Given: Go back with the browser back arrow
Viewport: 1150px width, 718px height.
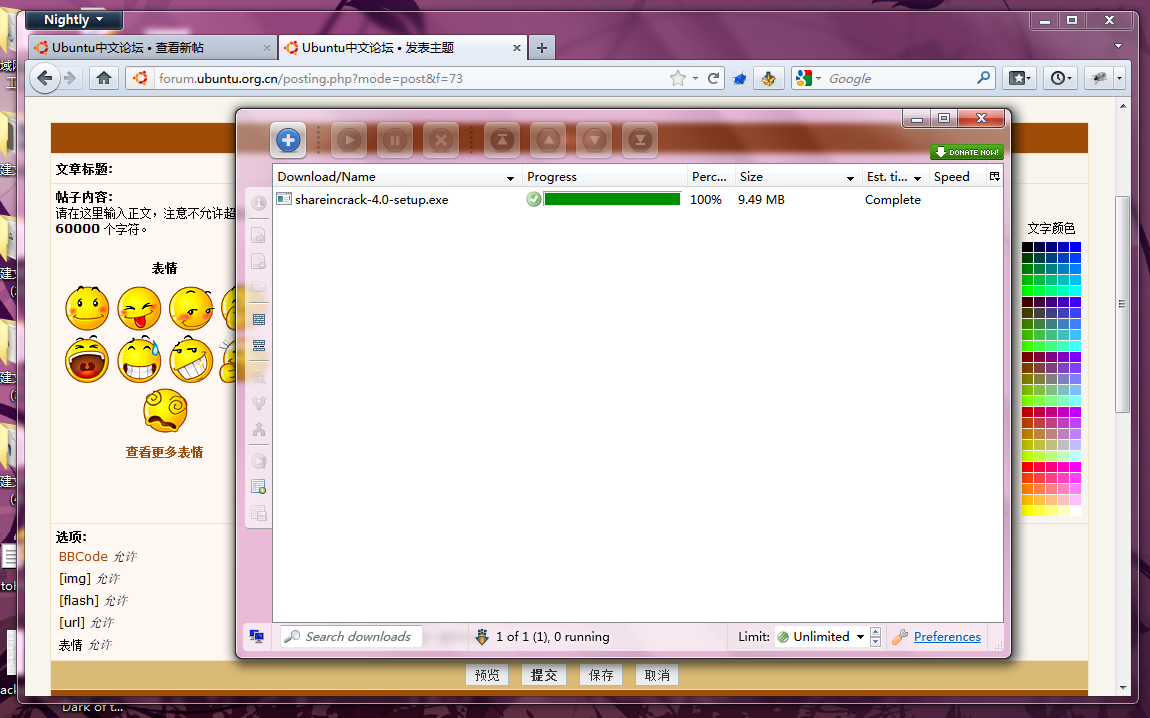Looking at the screenshot, I should (45, 78).
